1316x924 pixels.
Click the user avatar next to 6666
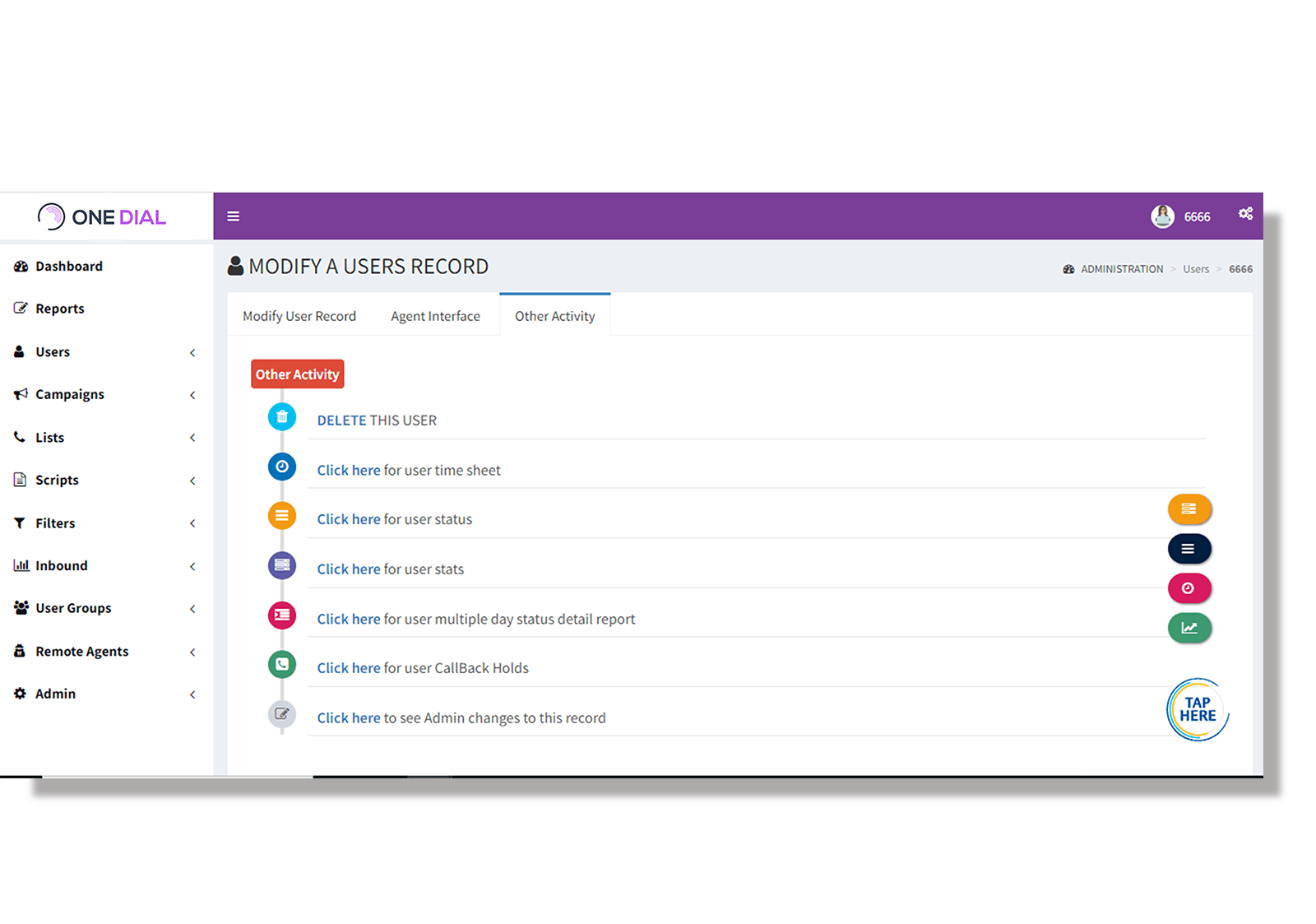pos(1162,216)
